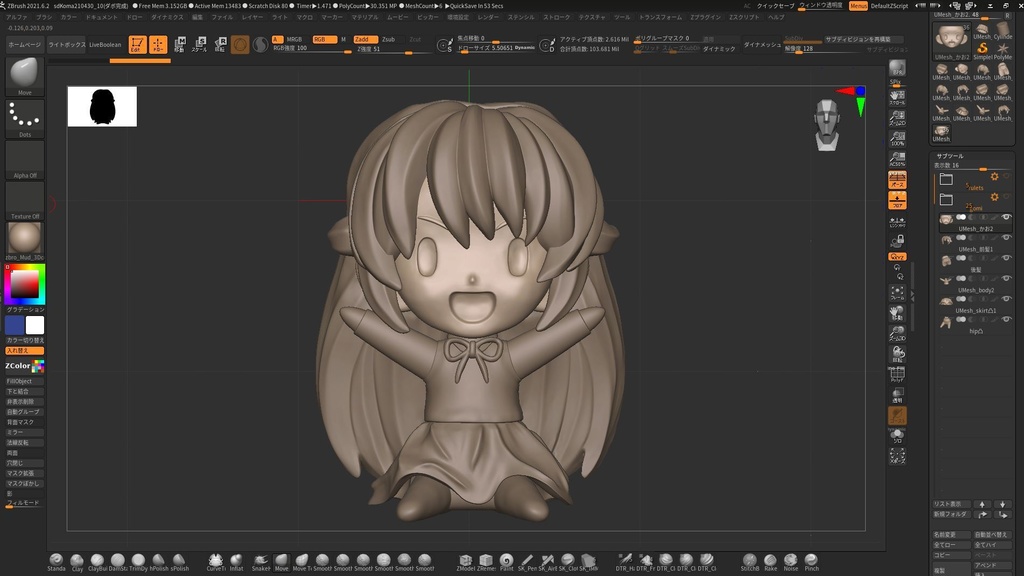This screenshot has height=576, width=1024.
Task: Select the SimpleBrush tool thumbnail
Action: pos(982,49)
